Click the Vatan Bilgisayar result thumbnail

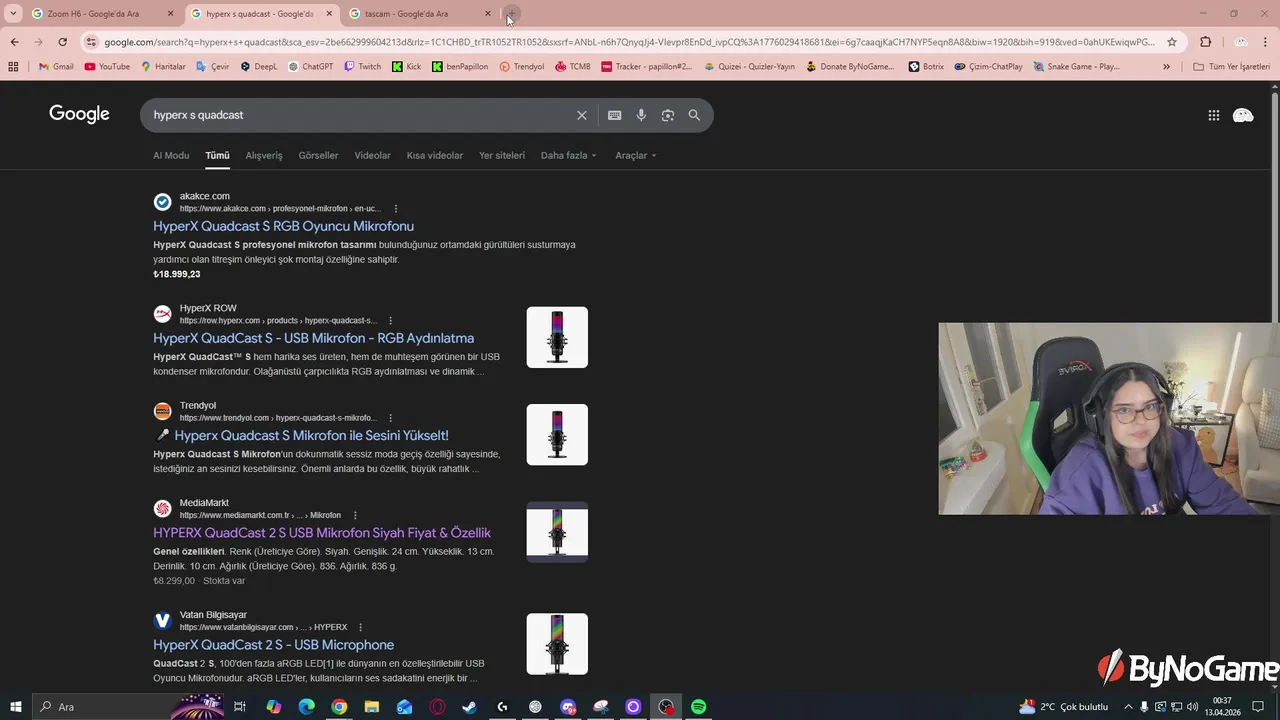(x=557, y=644)
